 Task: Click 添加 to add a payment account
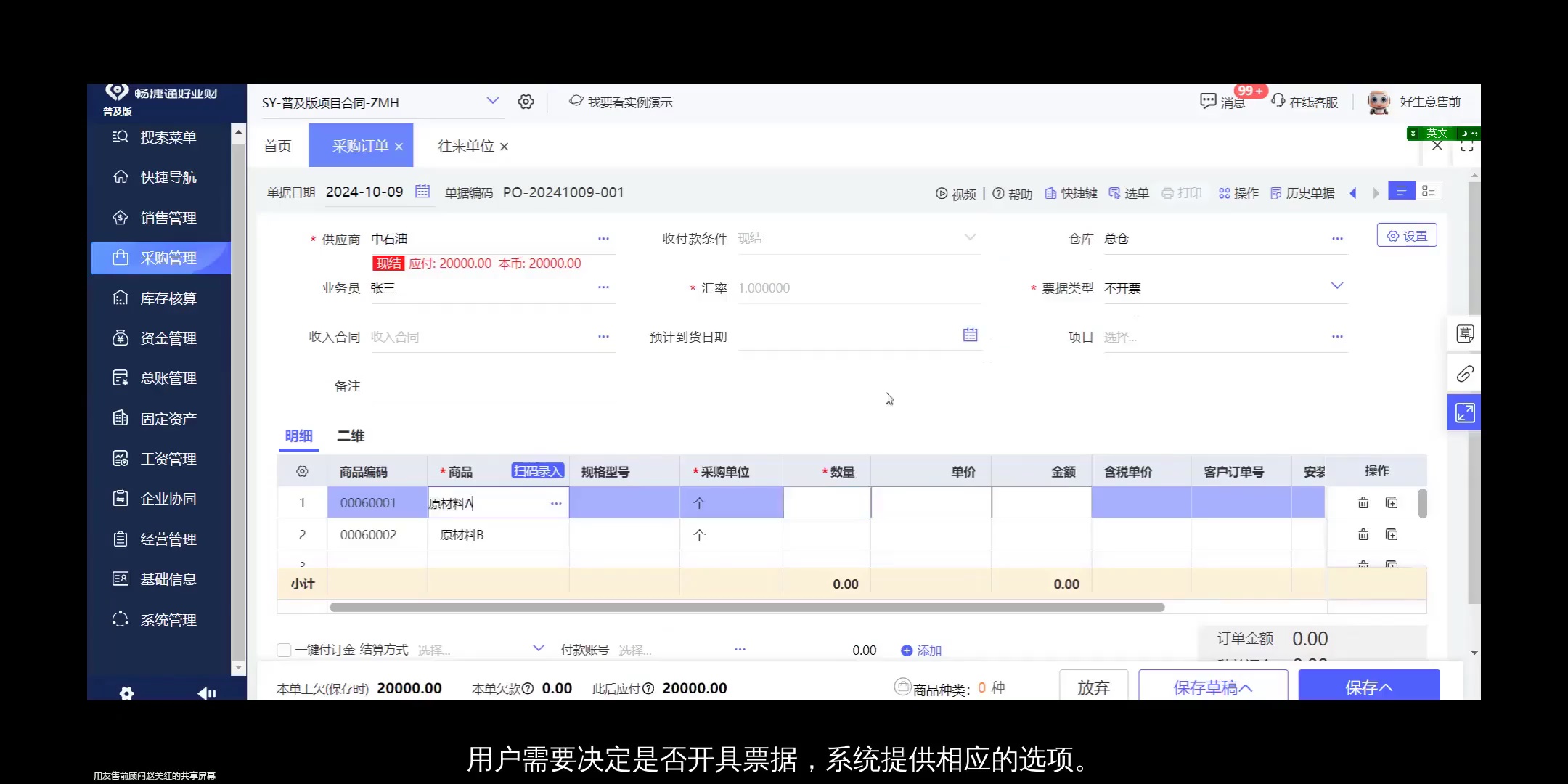pos(920,650)
